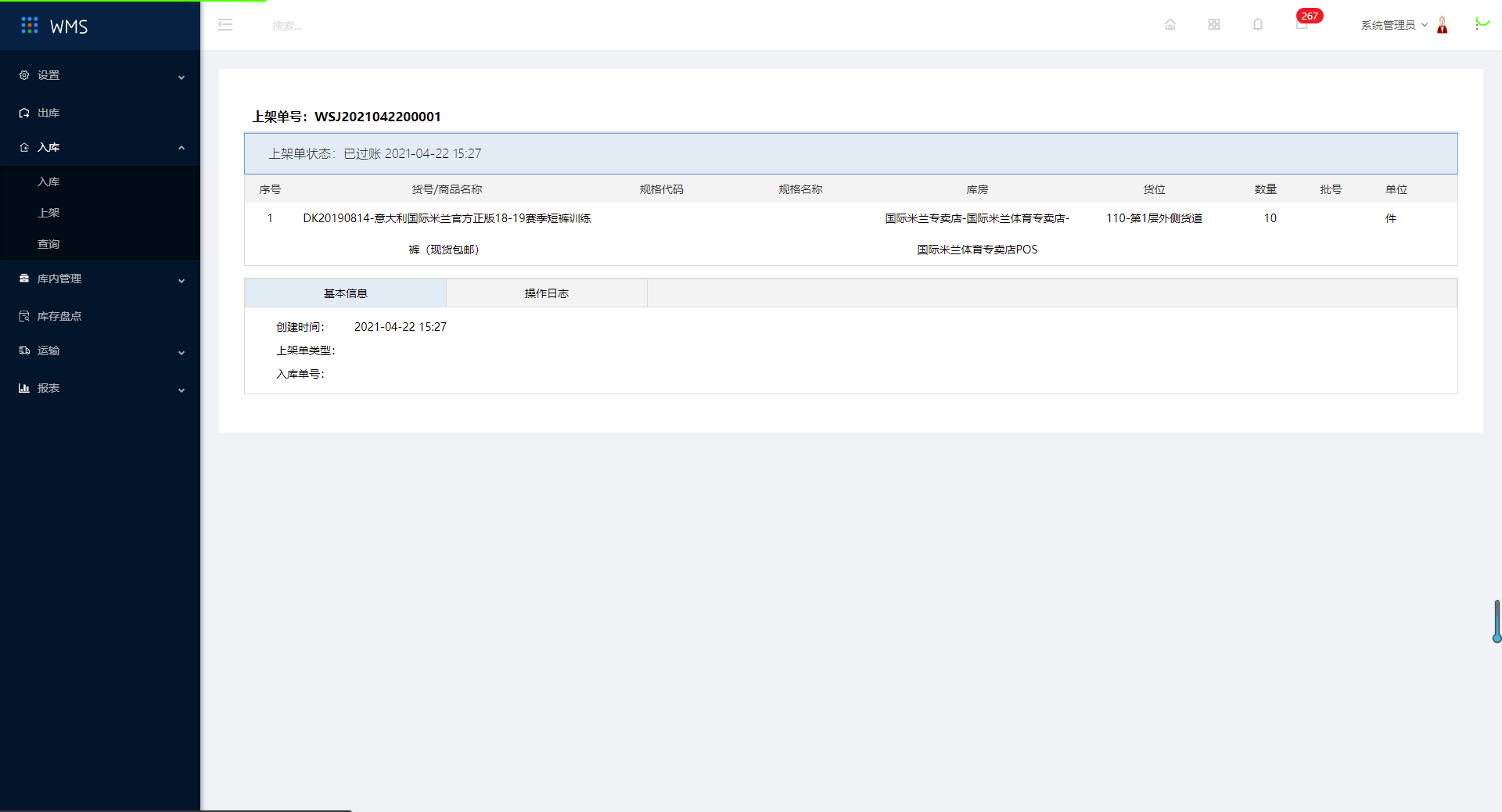Open the three-dot more options icon
This screenshot has width=1502, height=812.
(x=1477, y=25)
